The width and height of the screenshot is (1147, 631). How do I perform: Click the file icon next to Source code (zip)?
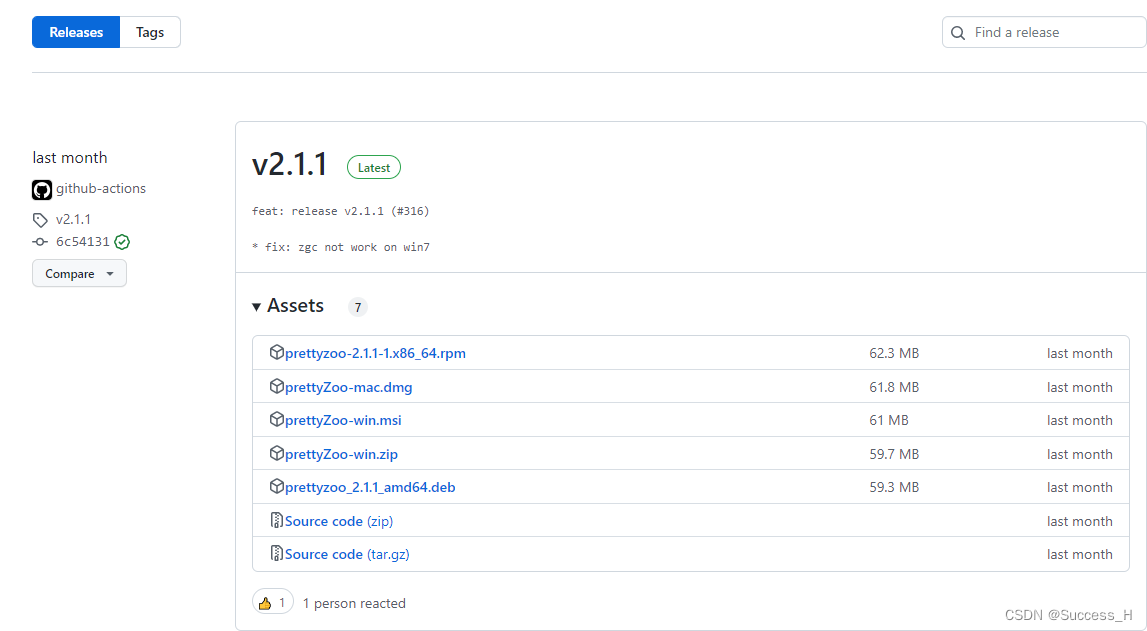(x=277, y=520)
